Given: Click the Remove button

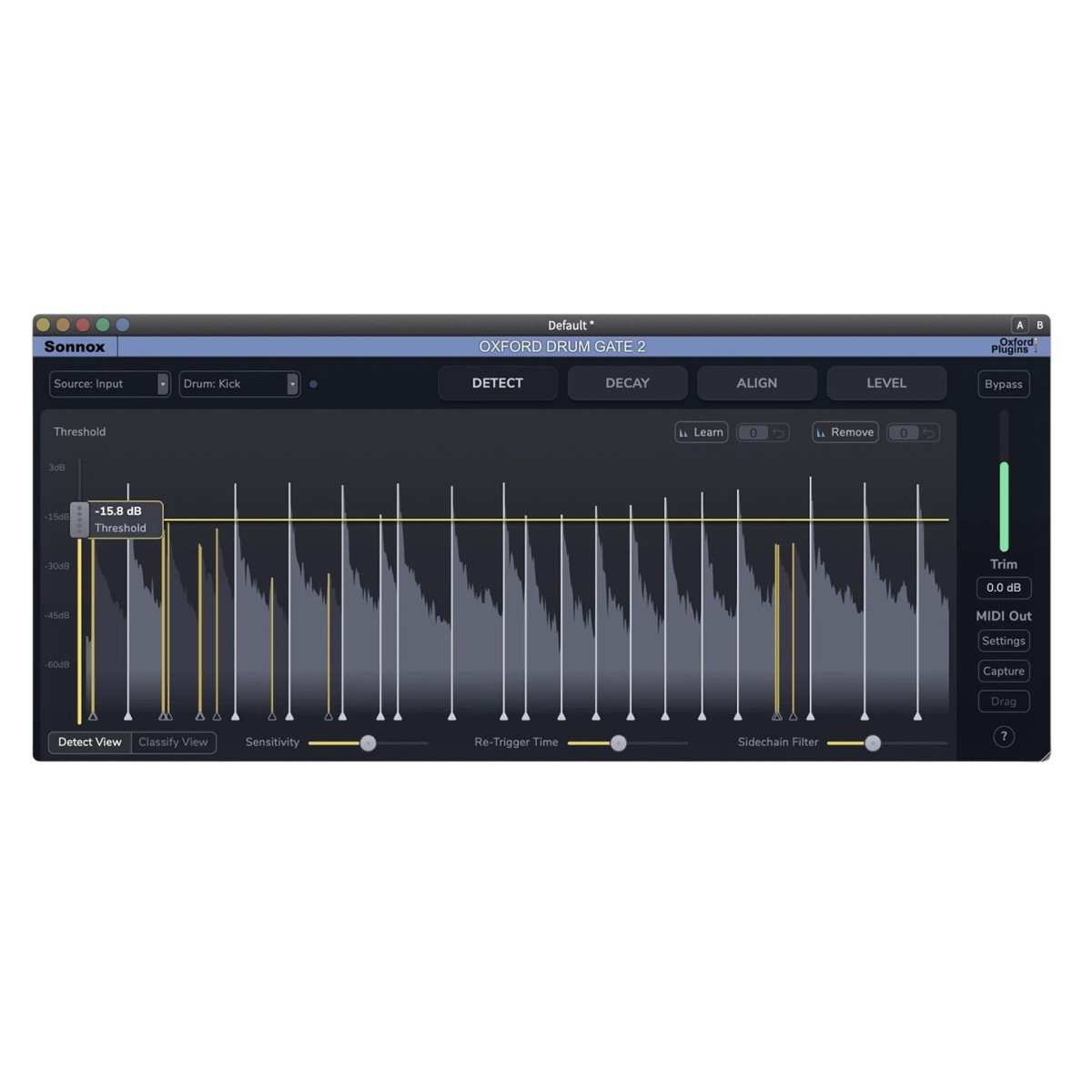Looking at the screenshot, I should point(845,432).
